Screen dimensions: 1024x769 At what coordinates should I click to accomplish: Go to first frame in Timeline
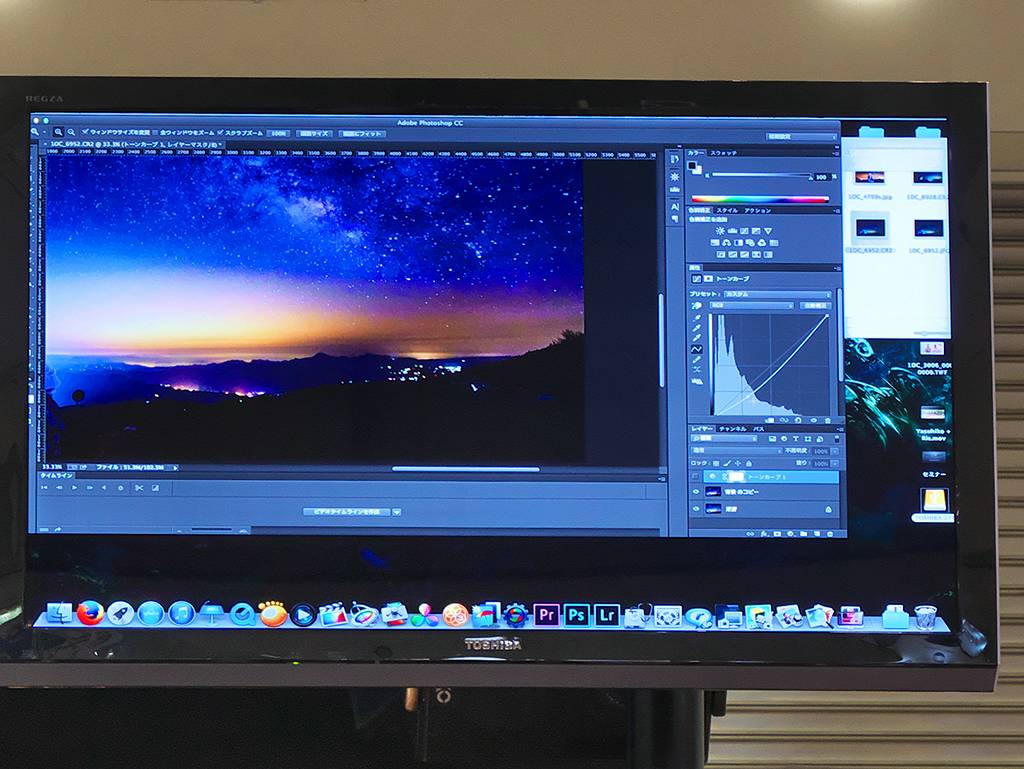pos(44,488)
